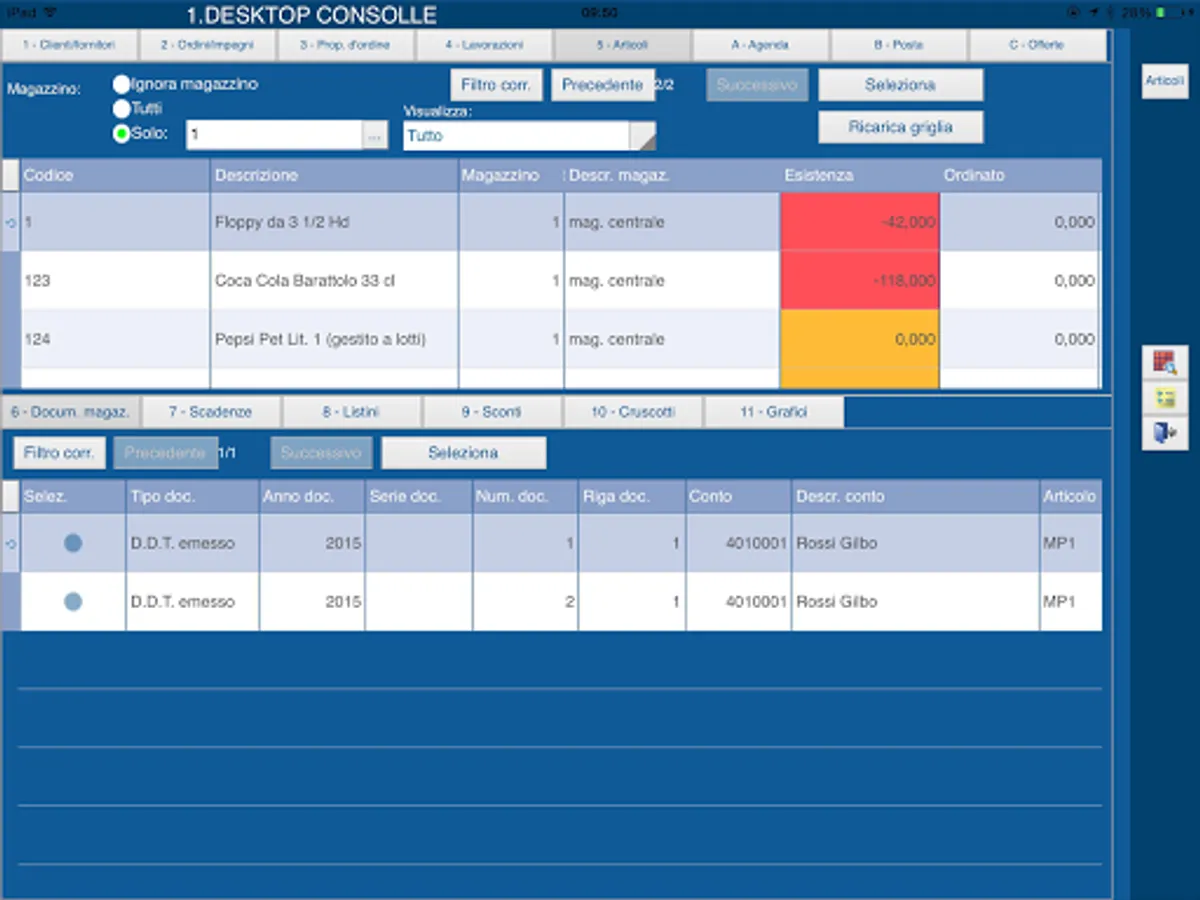Click 'Esistenza' column header

pyautogui.click(x=859, y=175)
